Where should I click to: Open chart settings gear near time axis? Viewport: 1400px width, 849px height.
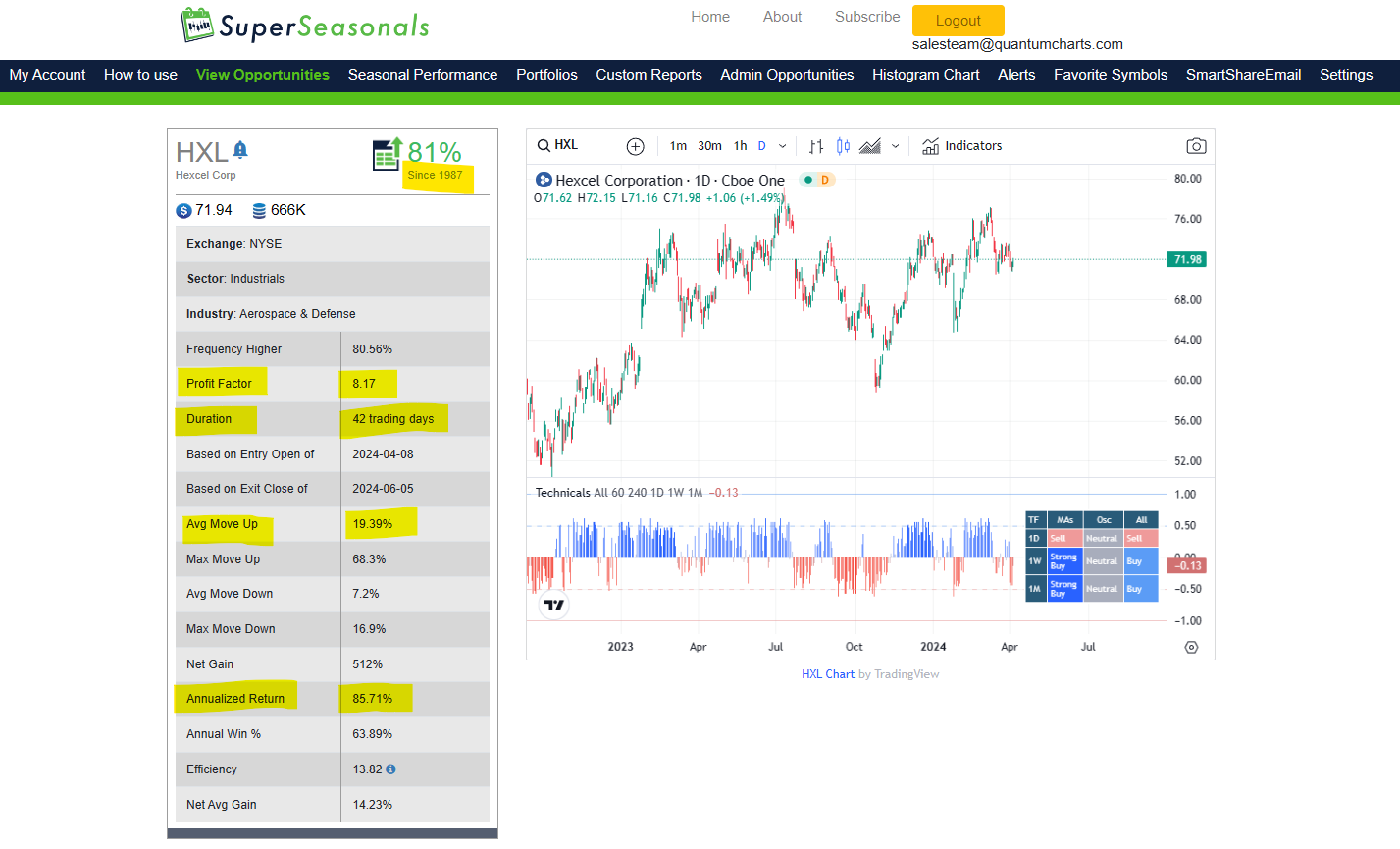click(x=1191, y=648)
